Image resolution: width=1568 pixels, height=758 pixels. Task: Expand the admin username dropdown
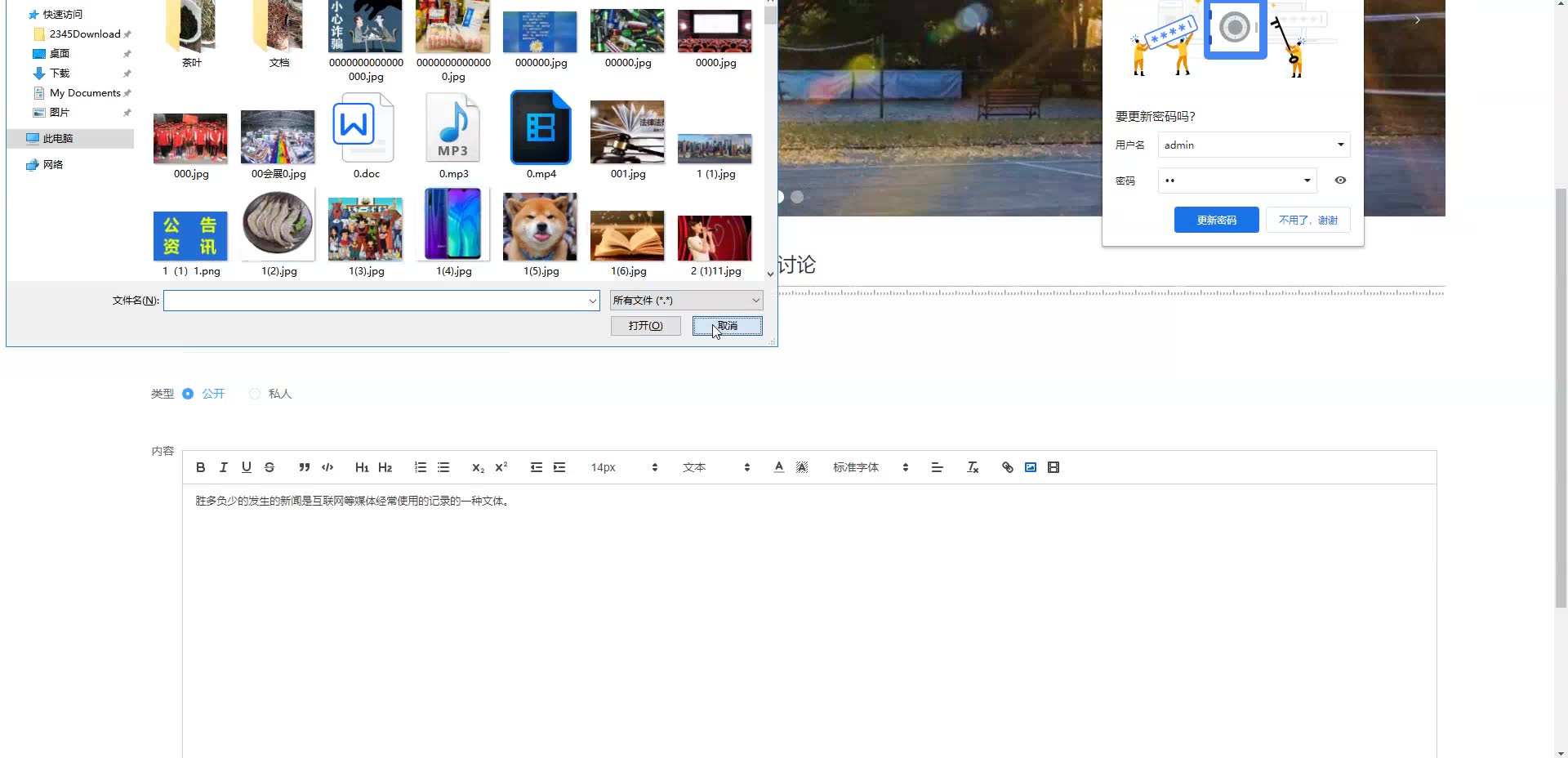(1339, 145)
